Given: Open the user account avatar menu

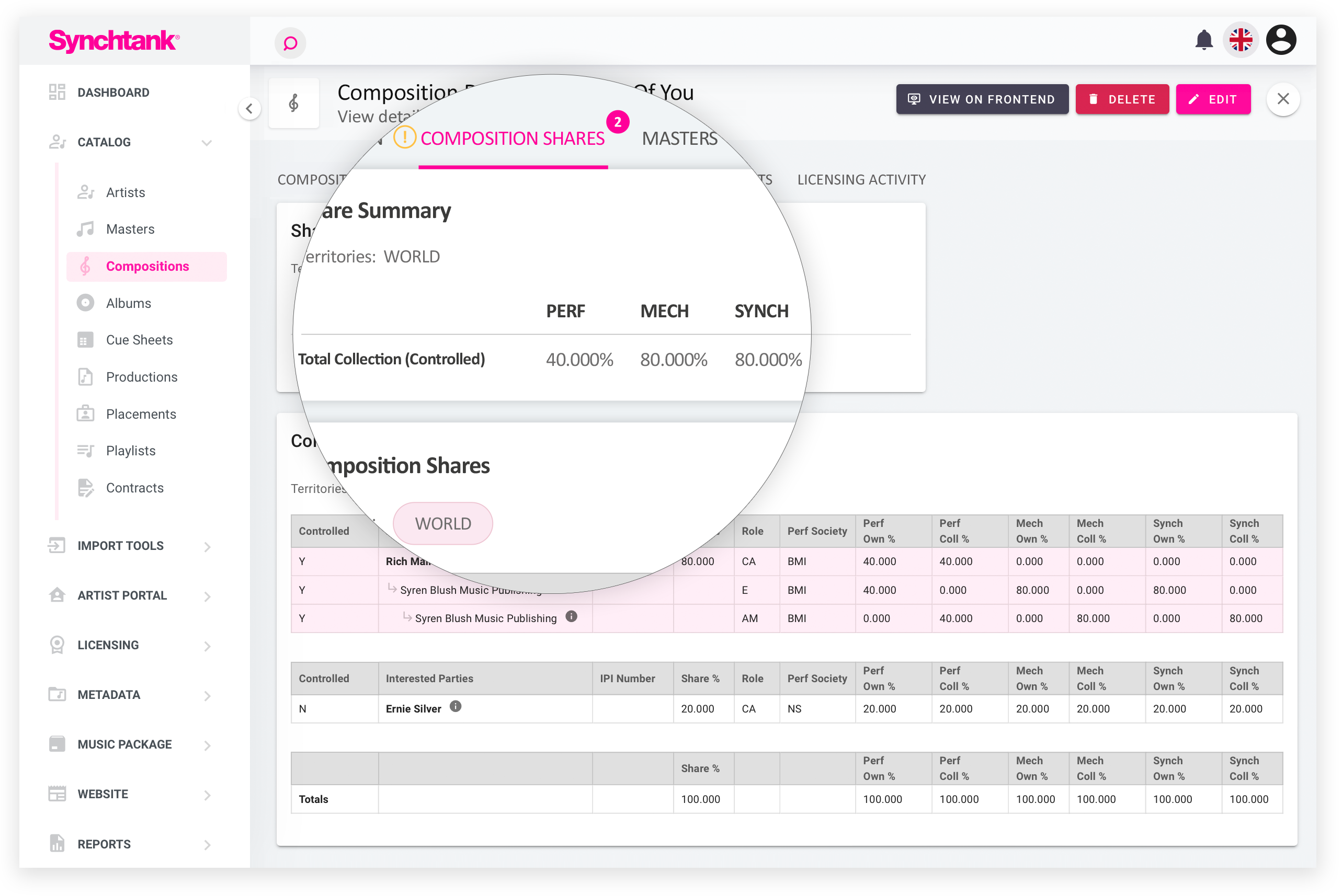Looking at the screenshot, I should pyautogui.click(x=1281, y=40).
